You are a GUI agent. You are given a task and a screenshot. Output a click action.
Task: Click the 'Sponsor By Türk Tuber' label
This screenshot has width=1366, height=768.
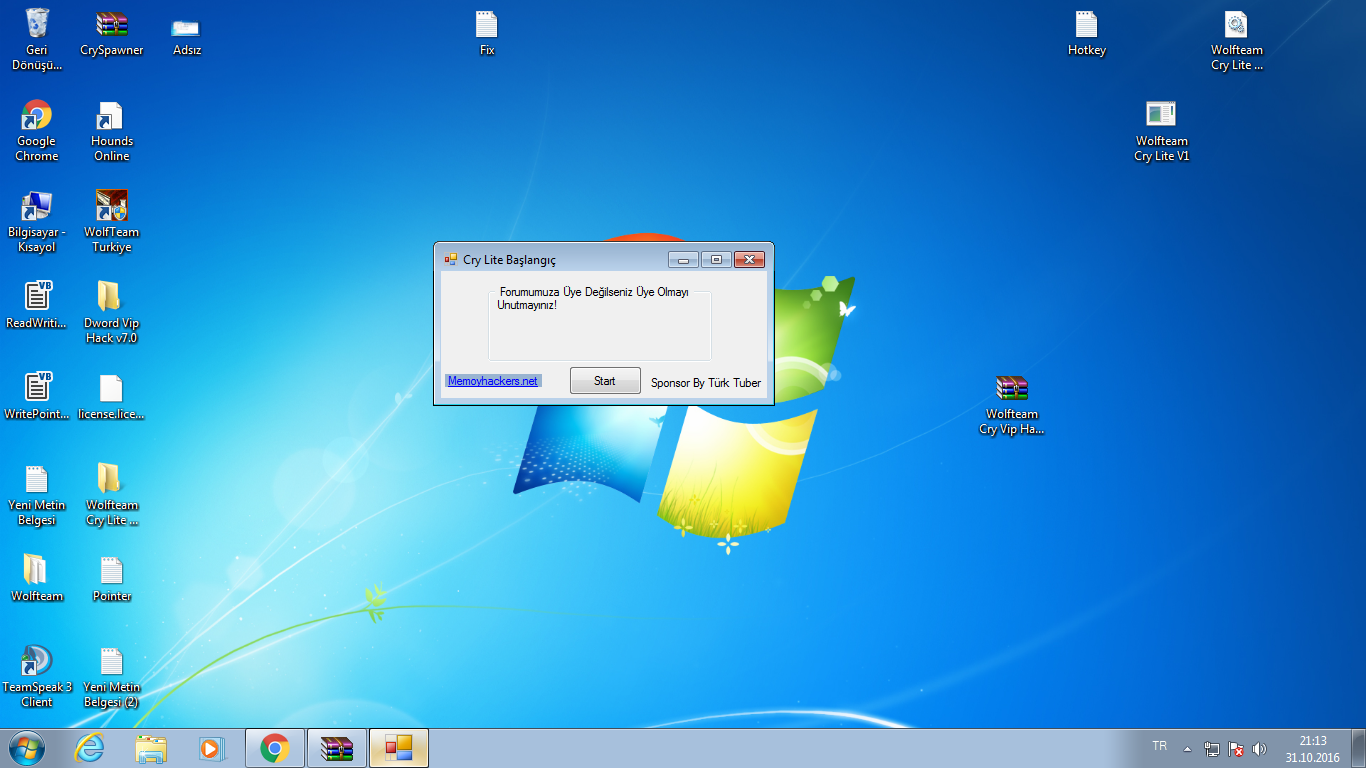coord(706,383)
